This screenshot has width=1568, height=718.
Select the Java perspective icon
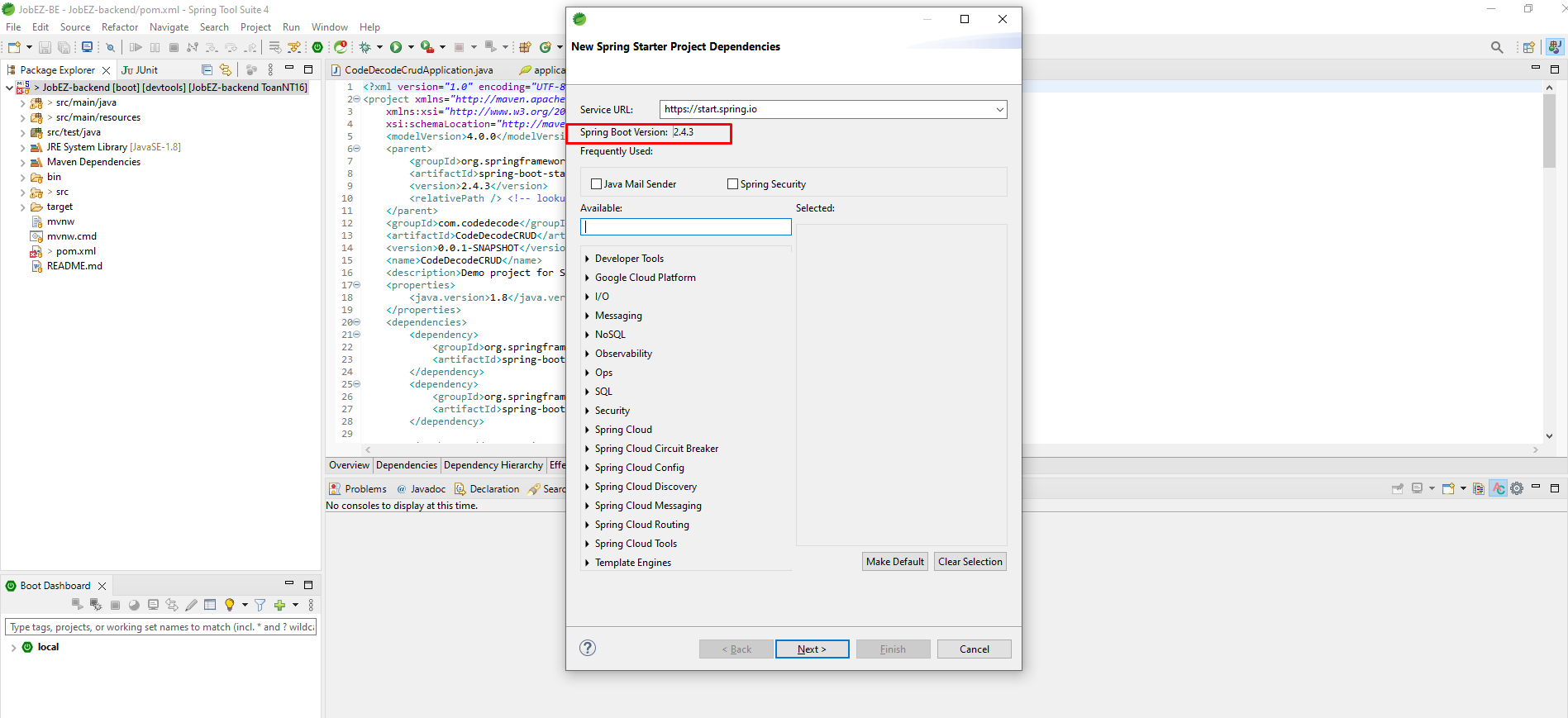click(1555, 47)
